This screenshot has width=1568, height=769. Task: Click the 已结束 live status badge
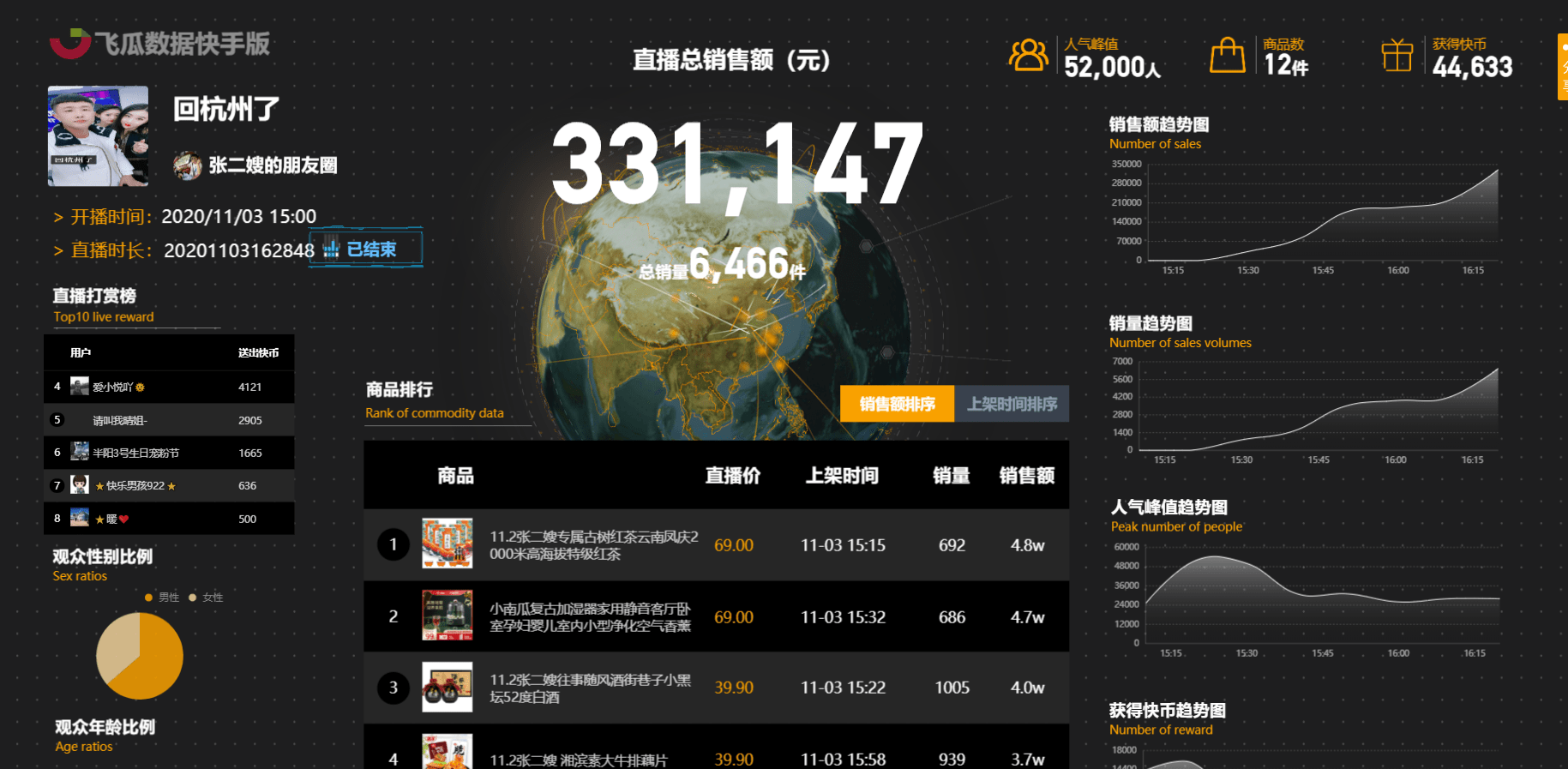[x=366, y=249]
